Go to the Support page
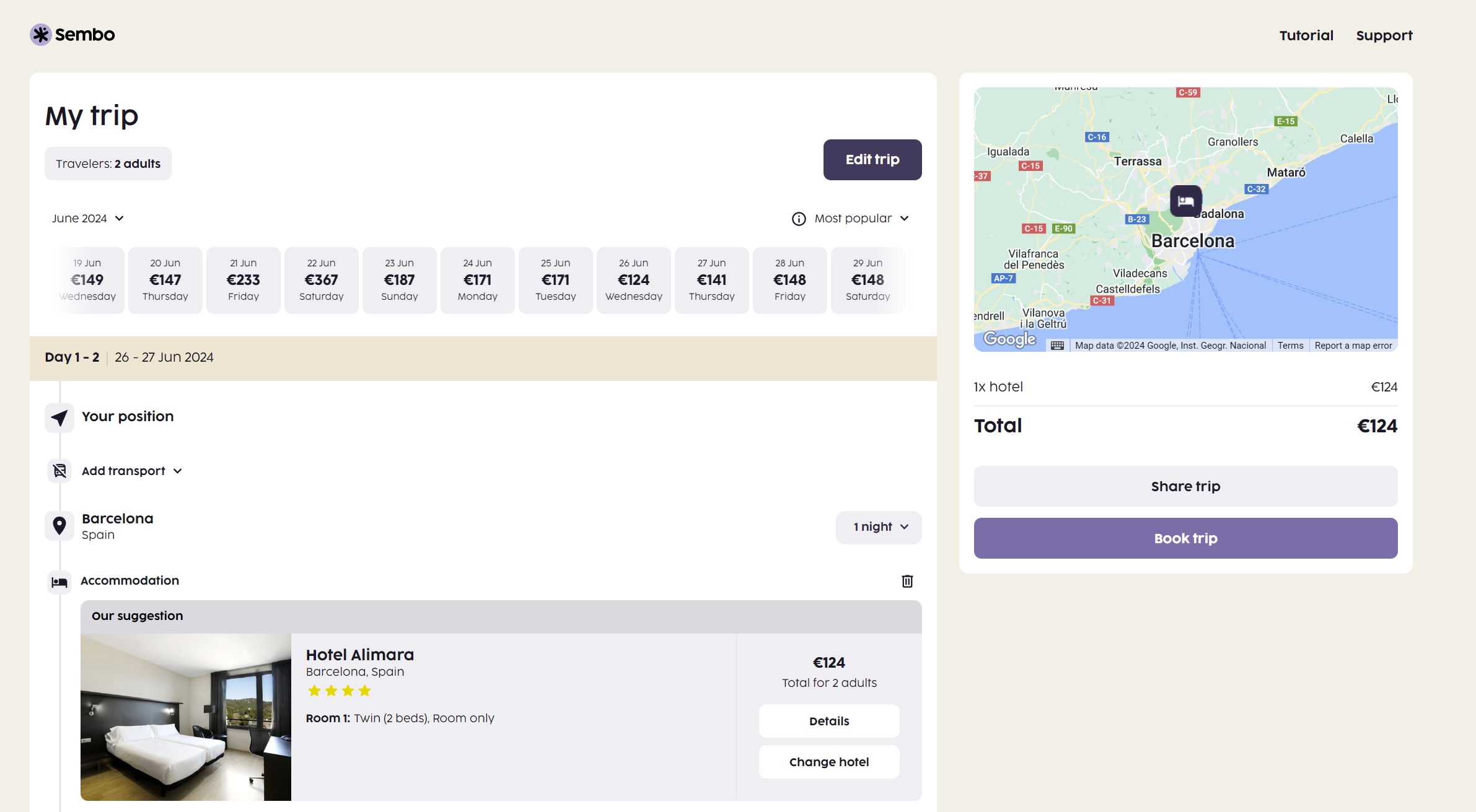1476x812 pixels. (x=1384, y=35)
